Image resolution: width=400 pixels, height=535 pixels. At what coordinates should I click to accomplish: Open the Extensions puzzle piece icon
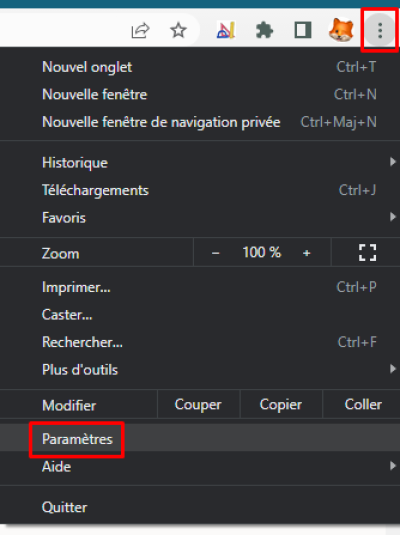click(x=264, y=31)
